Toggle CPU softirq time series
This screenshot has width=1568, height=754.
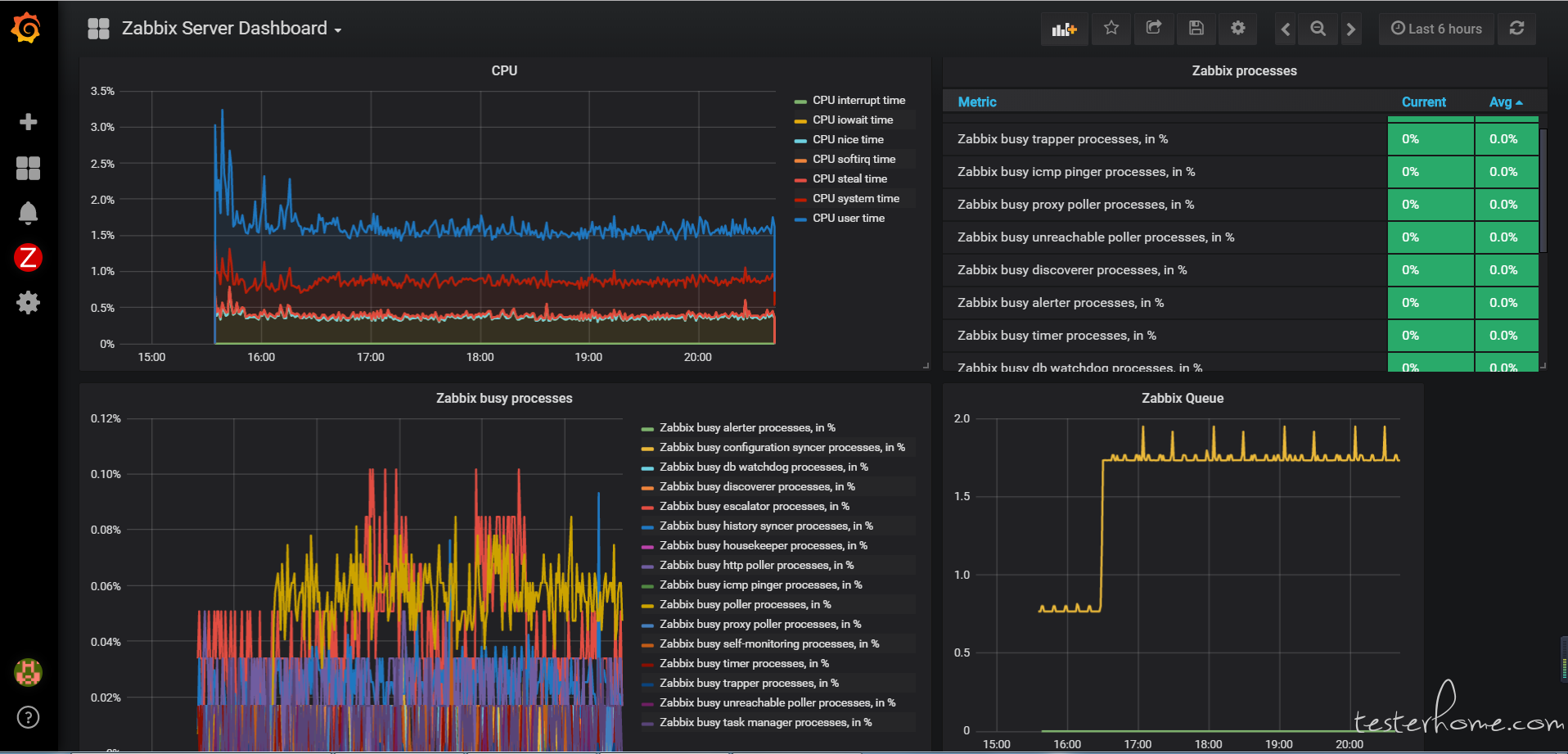854,159
